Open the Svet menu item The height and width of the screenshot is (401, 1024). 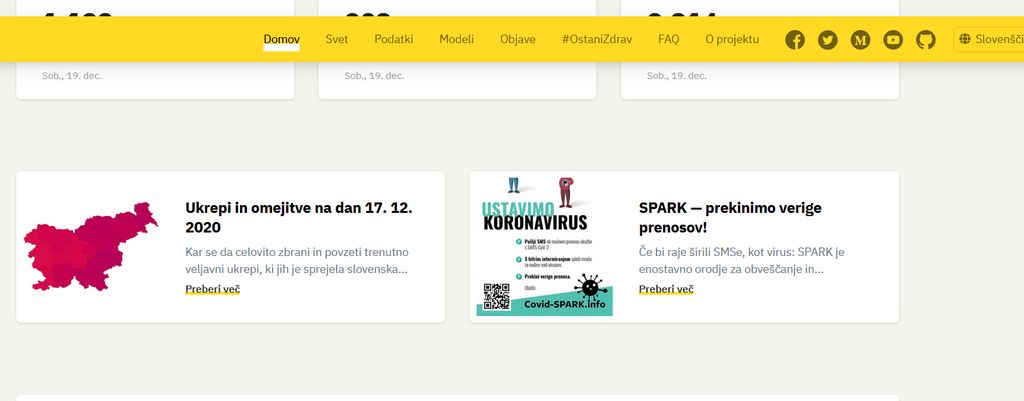click(x=336, y=40)
